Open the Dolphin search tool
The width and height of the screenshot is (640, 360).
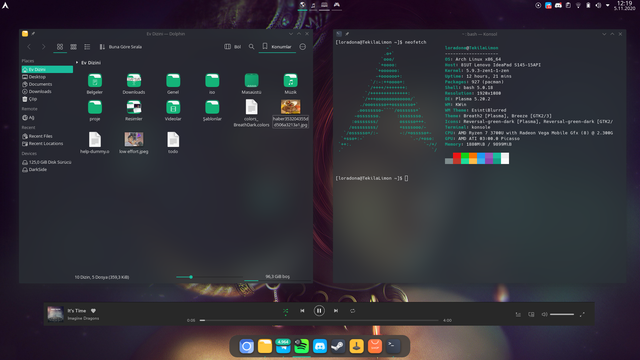(251, 47)
